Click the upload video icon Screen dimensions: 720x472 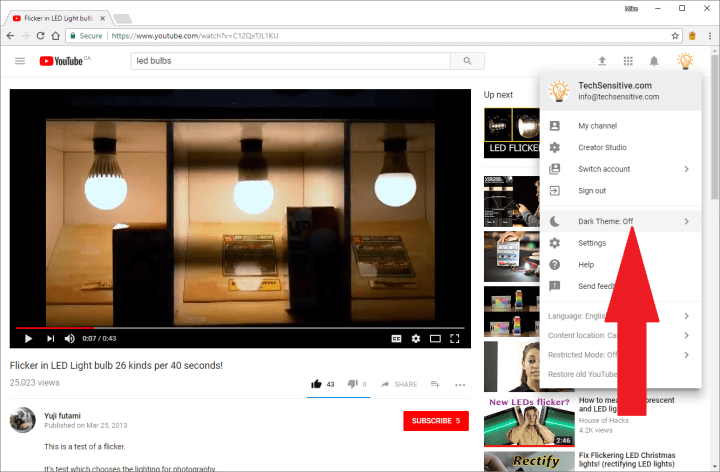pyautogui.click(x=602, y=61)
